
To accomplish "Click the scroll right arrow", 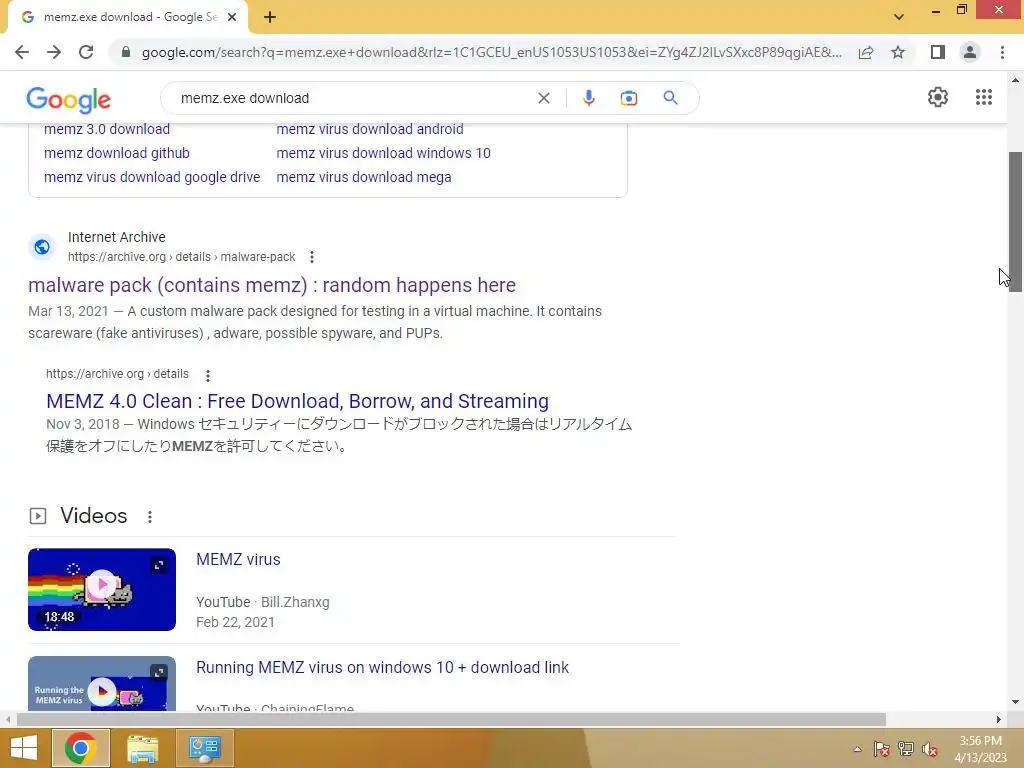I will coord(999,720).
